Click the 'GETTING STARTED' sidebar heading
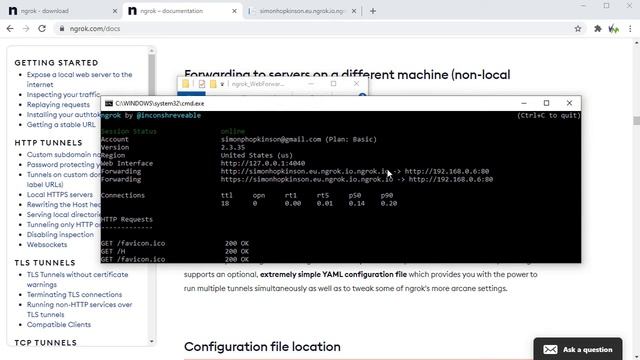This screenshot has width=640, height=360. pyautogui.click(x=56, y=63)
